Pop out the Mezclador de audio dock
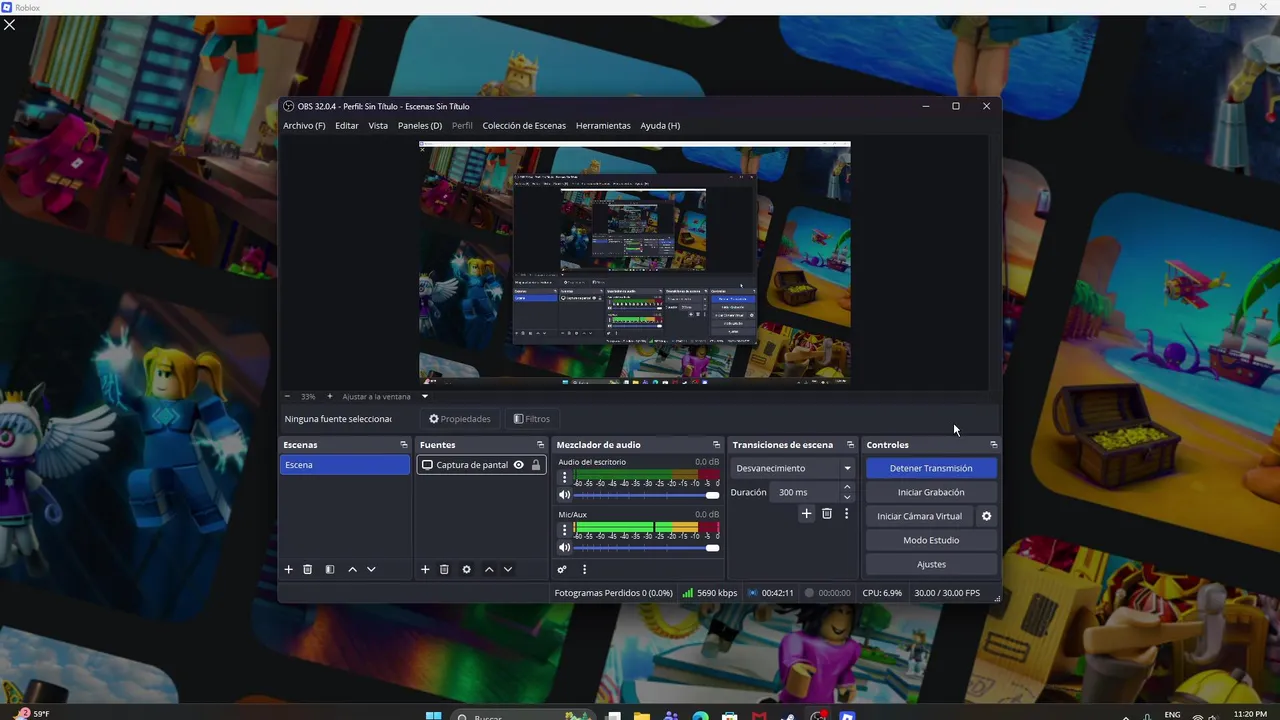1280x720 pixels. 716,445
